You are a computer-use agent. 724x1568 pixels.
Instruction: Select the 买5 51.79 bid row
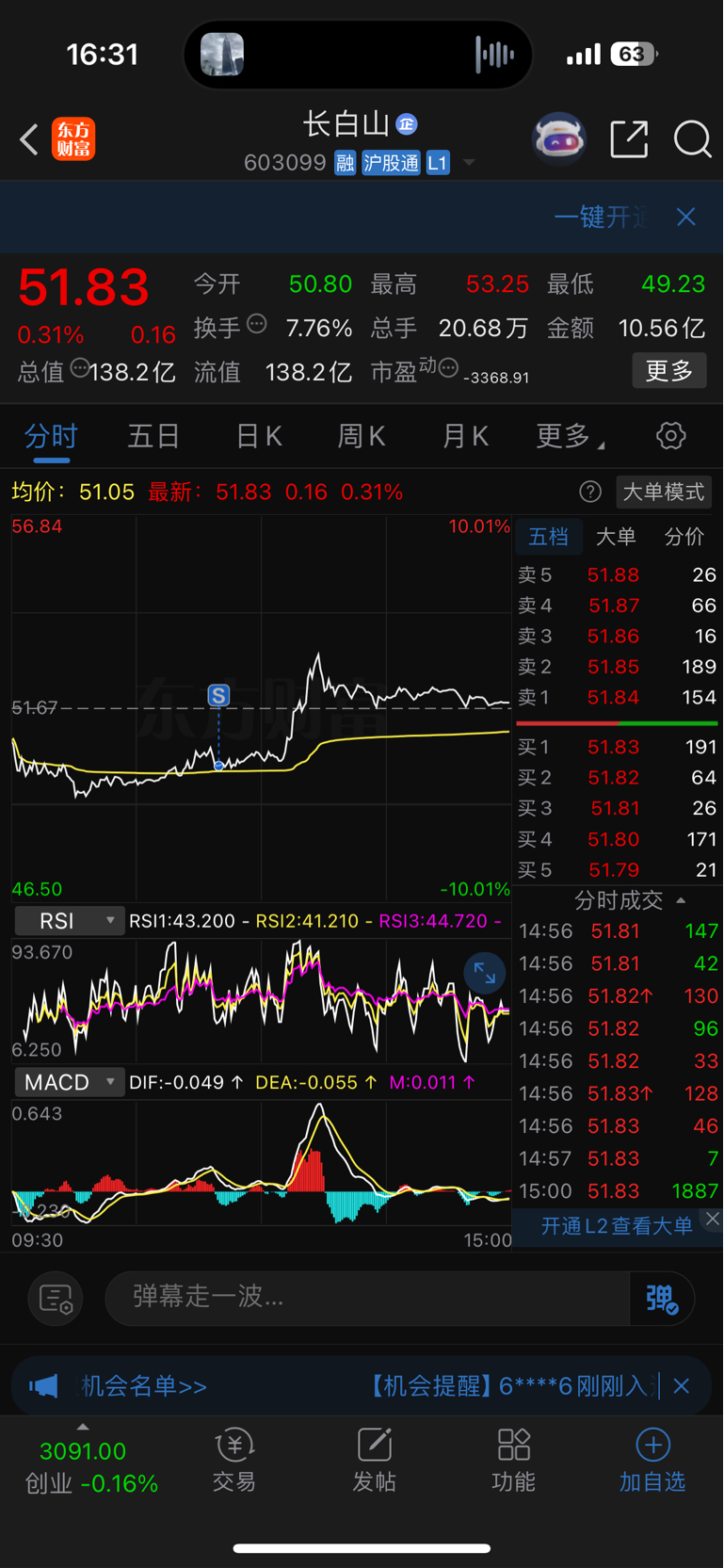[x=618, y=870]
